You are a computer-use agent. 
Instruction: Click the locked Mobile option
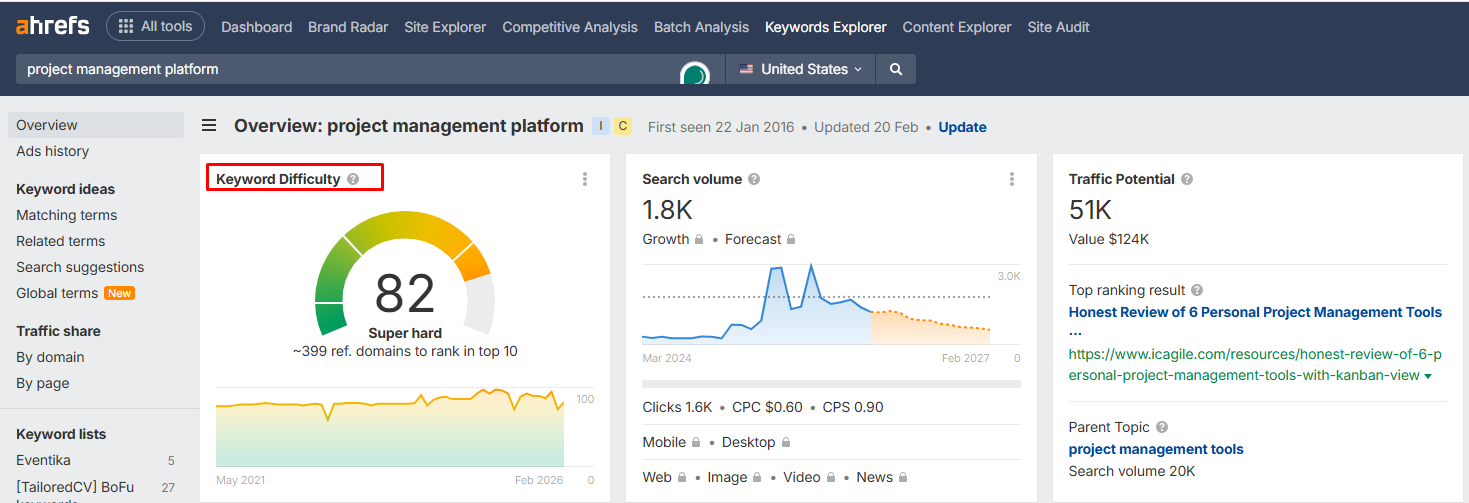[671, 442]
